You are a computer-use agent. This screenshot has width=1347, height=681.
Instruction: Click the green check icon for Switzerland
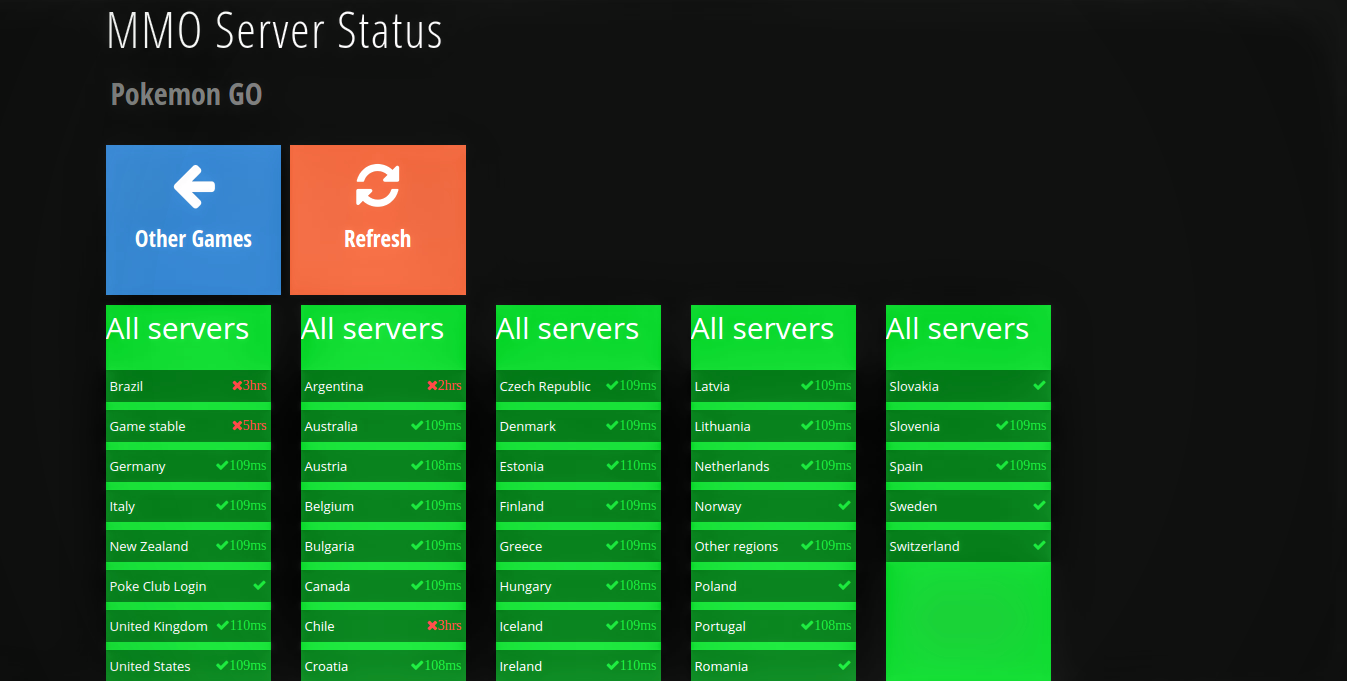pos(1040,545)
